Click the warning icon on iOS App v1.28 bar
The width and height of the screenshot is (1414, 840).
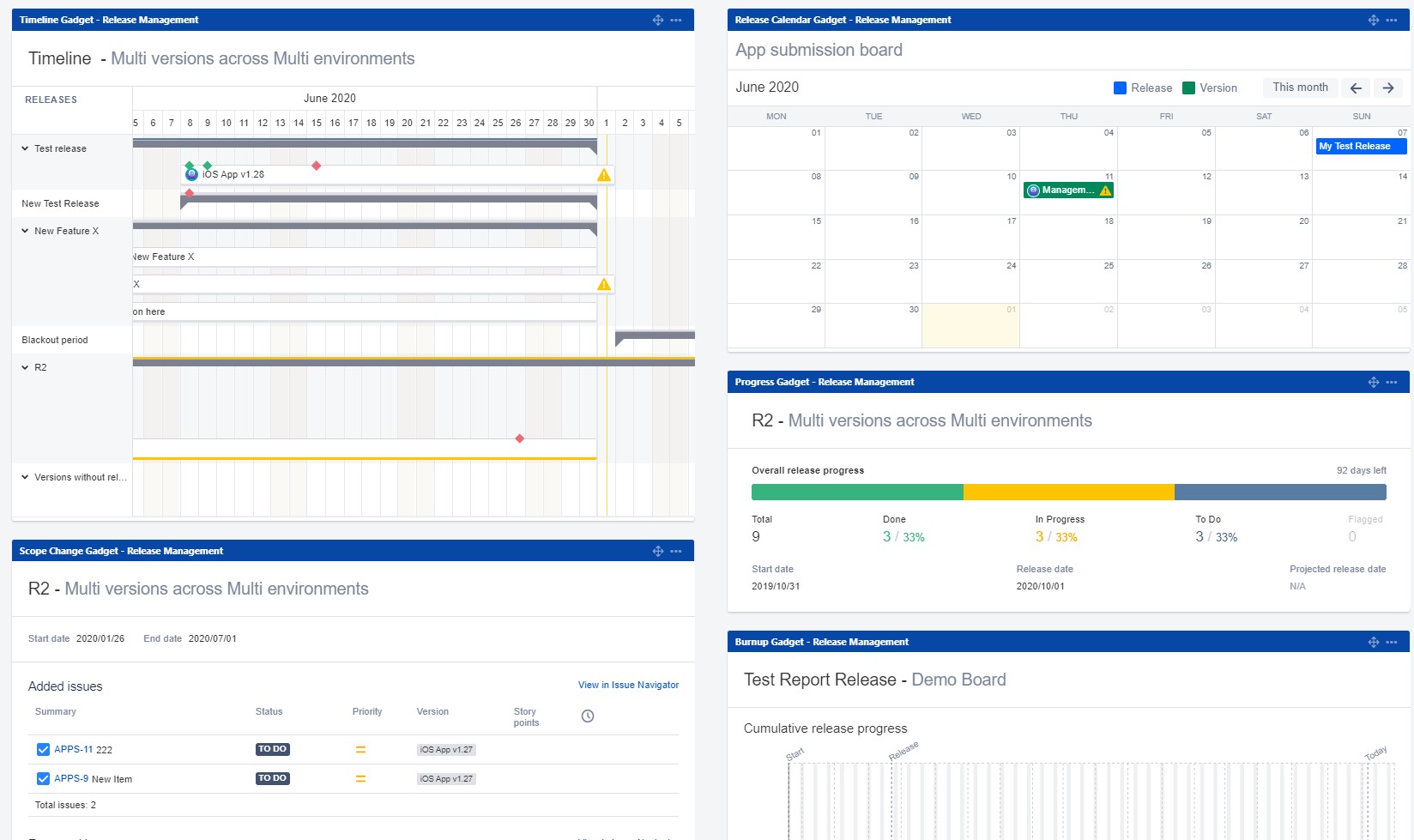coord(604,175)
